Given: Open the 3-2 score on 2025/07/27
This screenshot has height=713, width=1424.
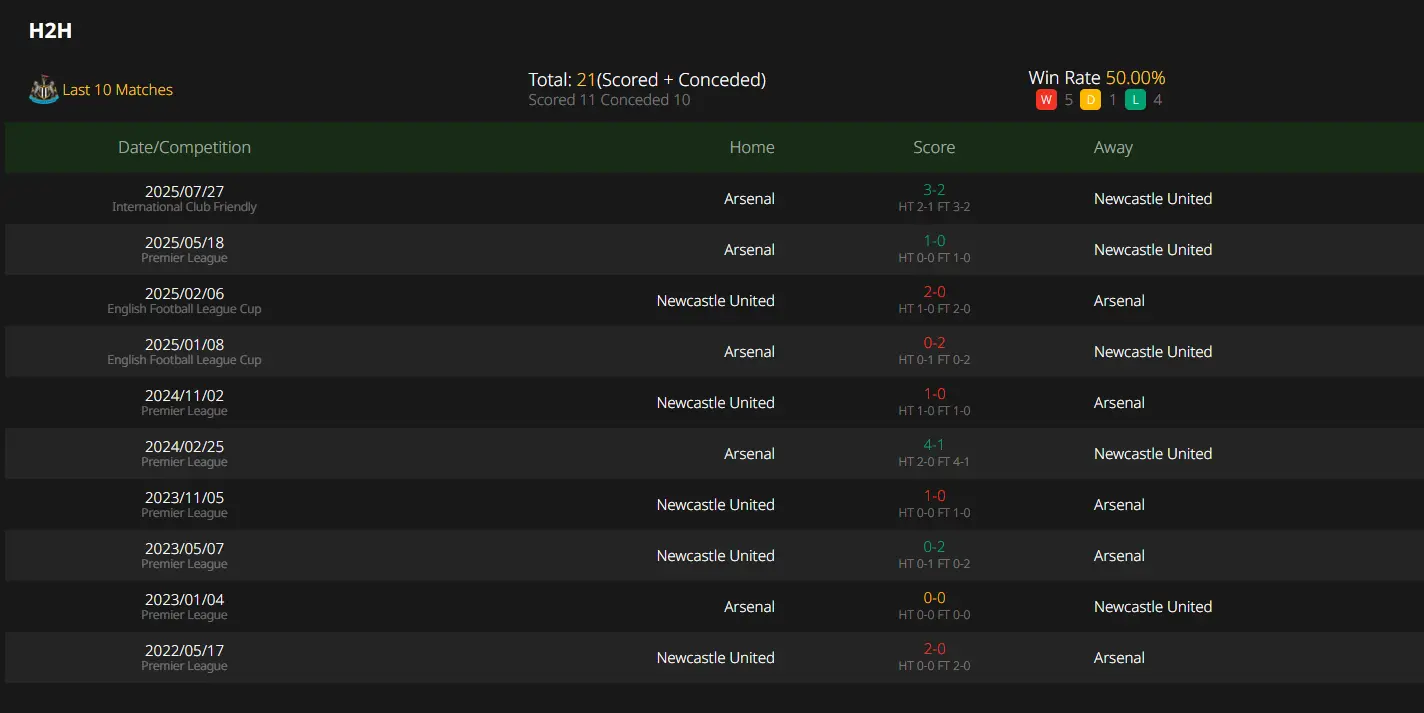Looking at the screenshot, I should 934,190.
